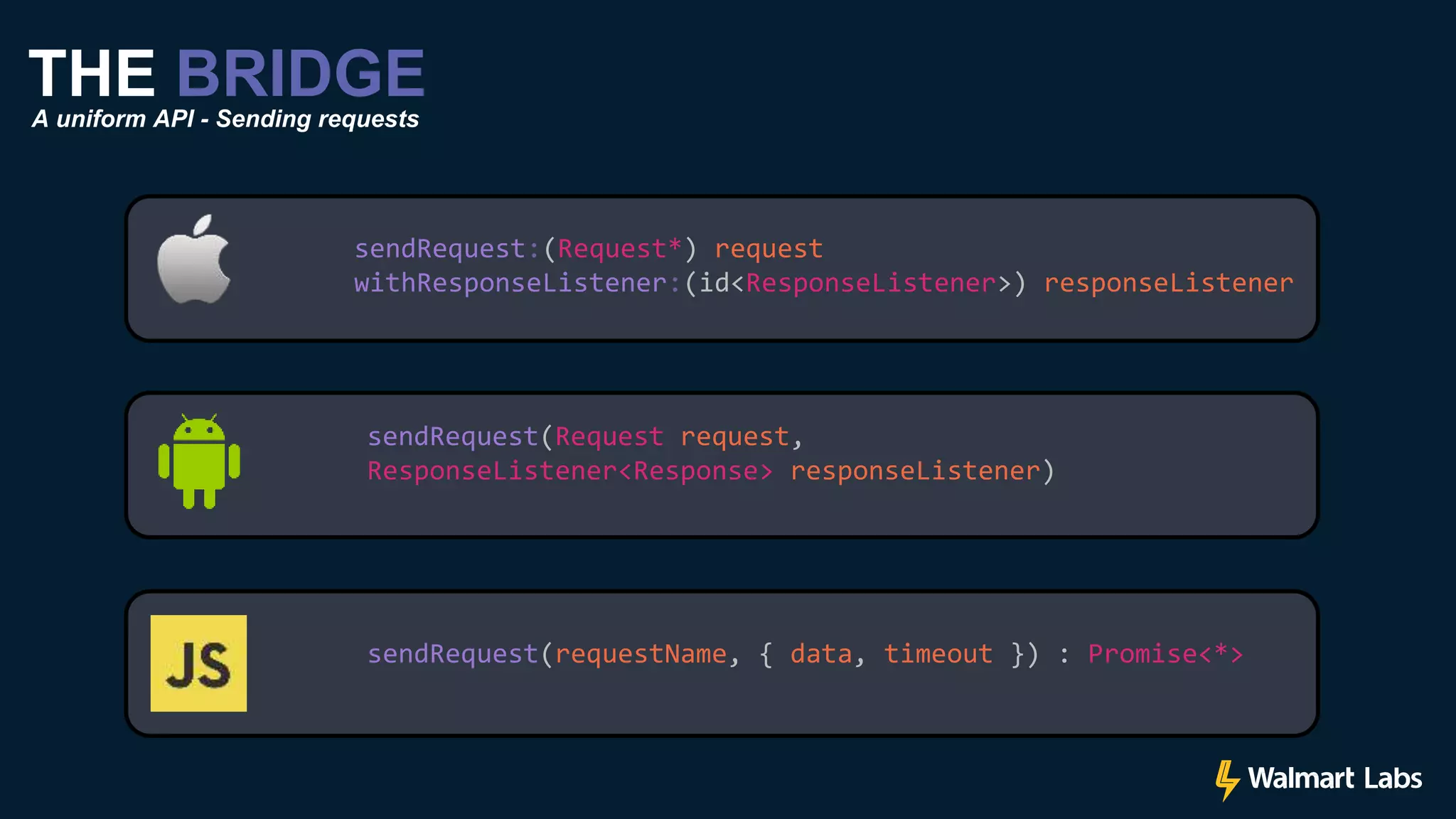Click the pink Request* type in iOS code
The width and height of the screenshot is (1456, 819).
(620, 249)
